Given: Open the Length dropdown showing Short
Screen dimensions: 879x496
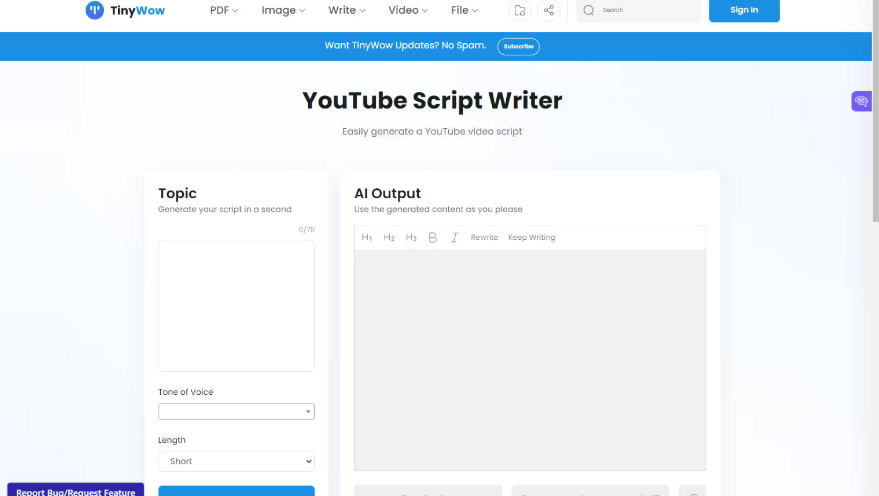Looking at the screenshot, I should pyautogui.click(x=236, y=461).
